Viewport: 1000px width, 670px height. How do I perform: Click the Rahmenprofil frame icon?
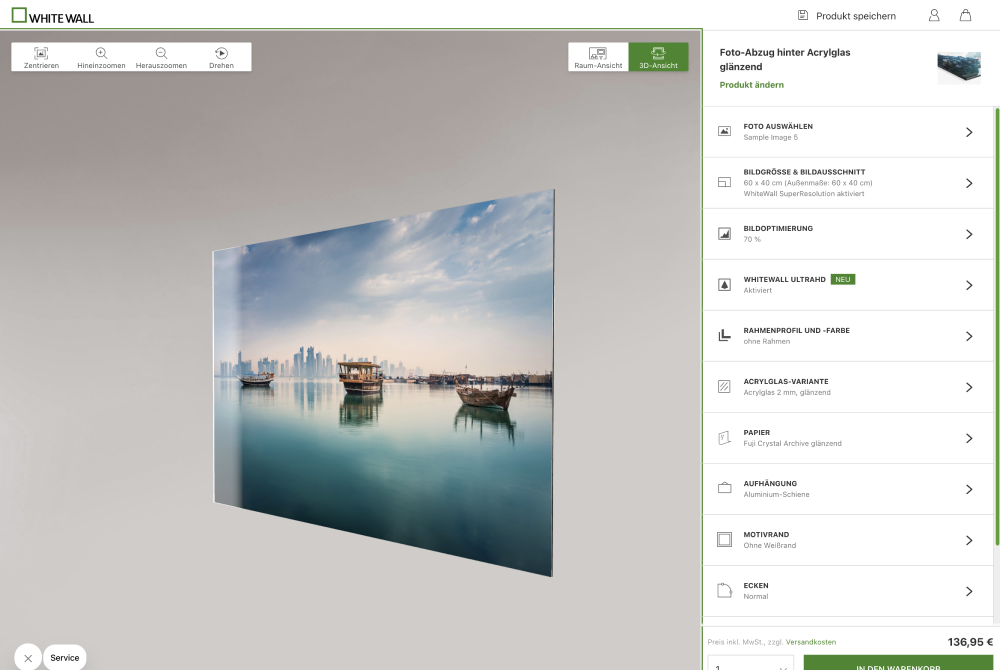coord(724,335)
